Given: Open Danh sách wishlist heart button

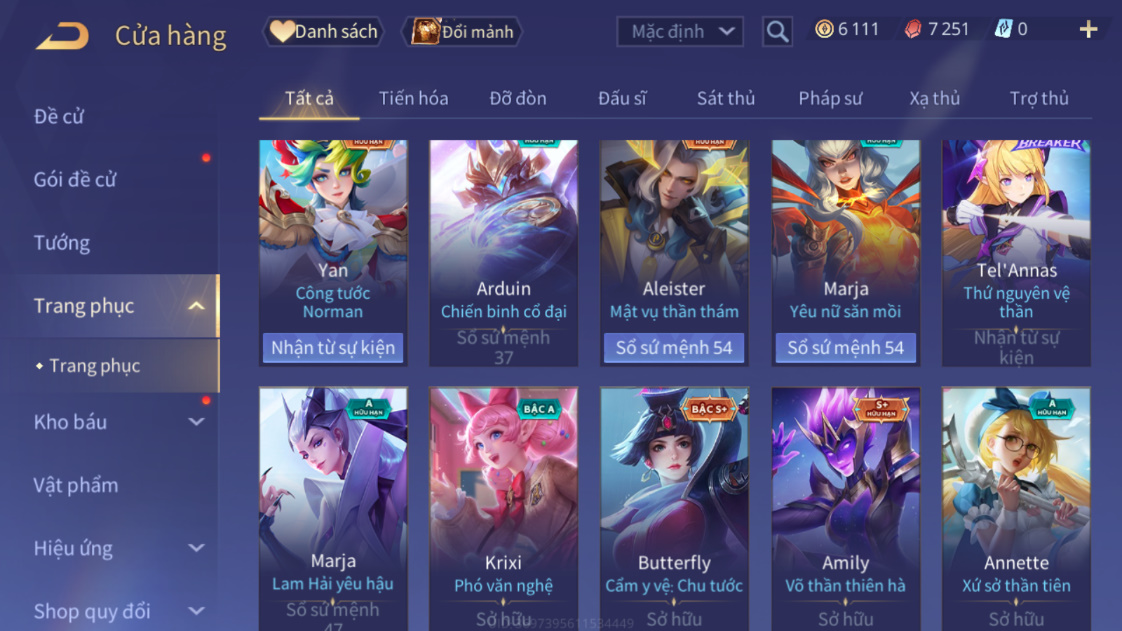Looking at the screenshot, I should click(323, 31).
